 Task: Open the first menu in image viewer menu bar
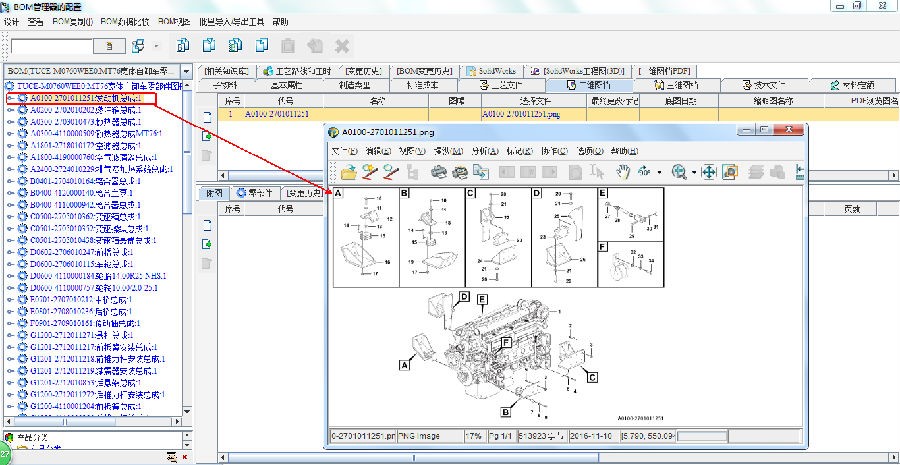click(x=344, y=150)
